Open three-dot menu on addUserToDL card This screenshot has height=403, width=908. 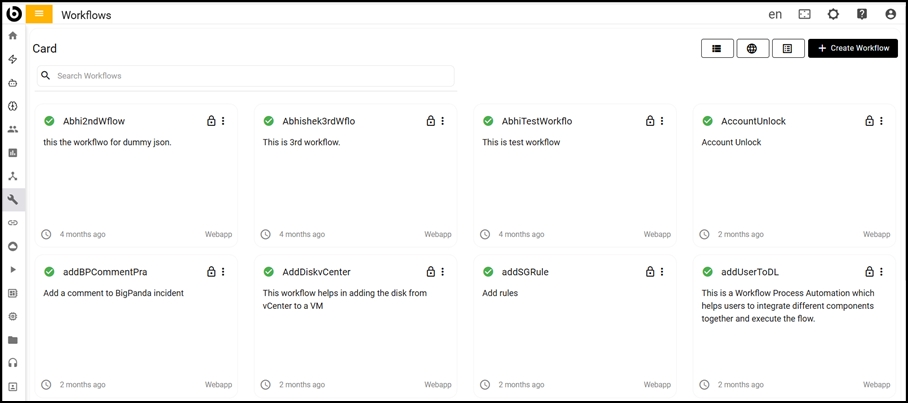881,272
